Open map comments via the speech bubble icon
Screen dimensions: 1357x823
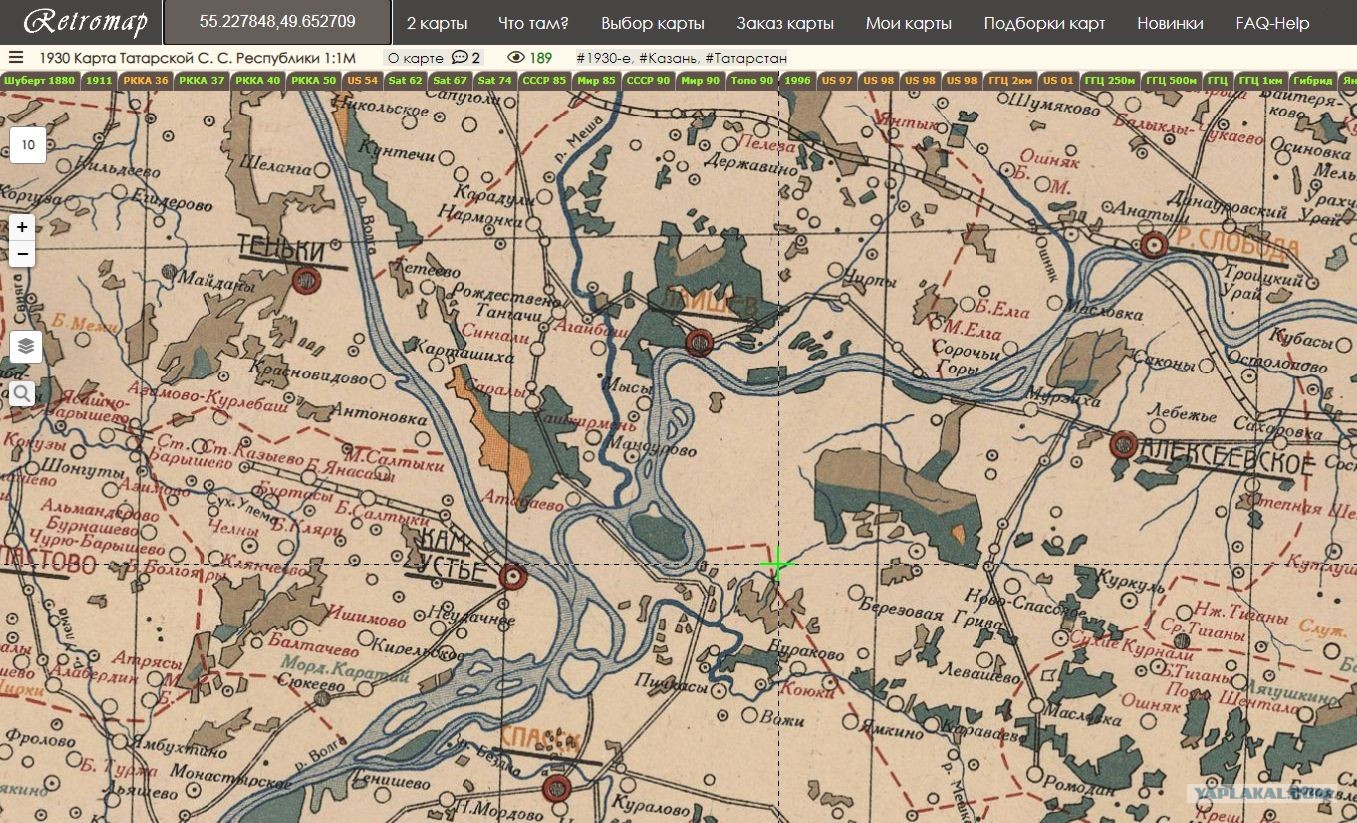[461, 58]
